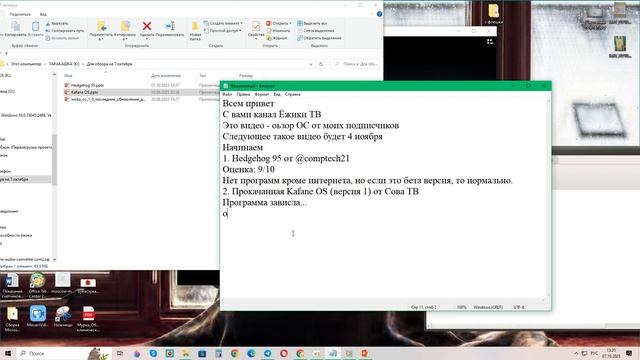The width and height of the screenshot is (640, 360).
Task: Open Notepad Справка menu
Action: pyautogui.click(x=293, y=94)
